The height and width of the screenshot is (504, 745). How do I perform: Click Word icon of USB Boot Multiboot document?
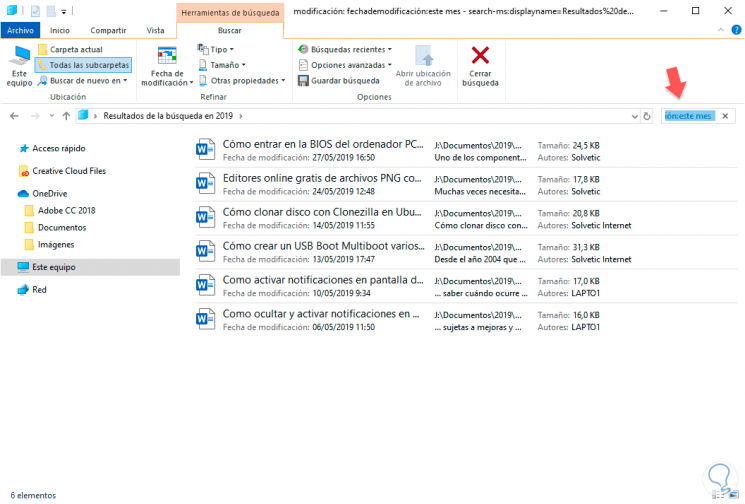[x=206, y=251]
